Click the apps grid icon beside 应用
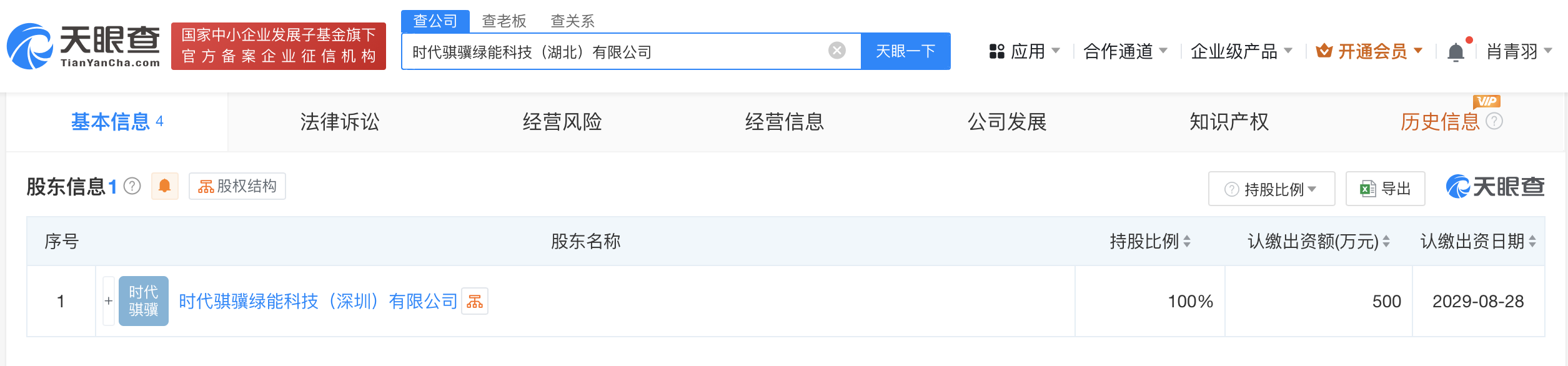 [x=996, y=51]
